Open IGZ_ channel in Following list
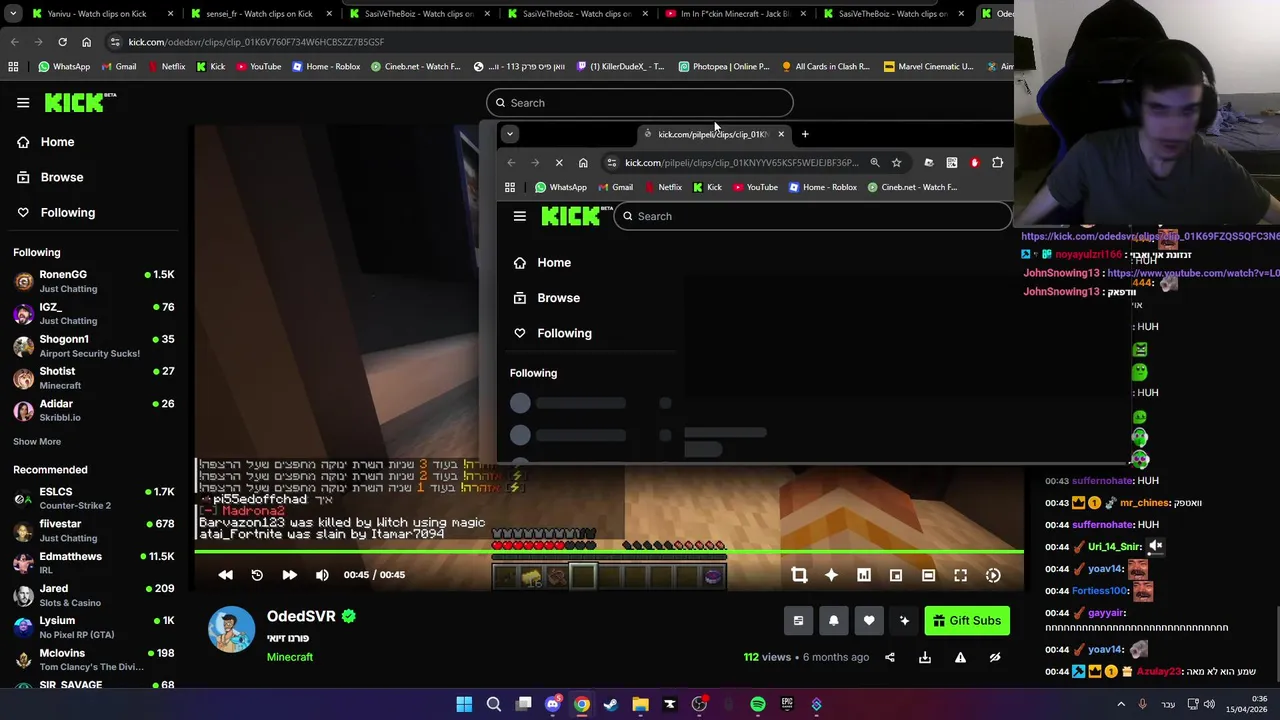 coord(94,313)
